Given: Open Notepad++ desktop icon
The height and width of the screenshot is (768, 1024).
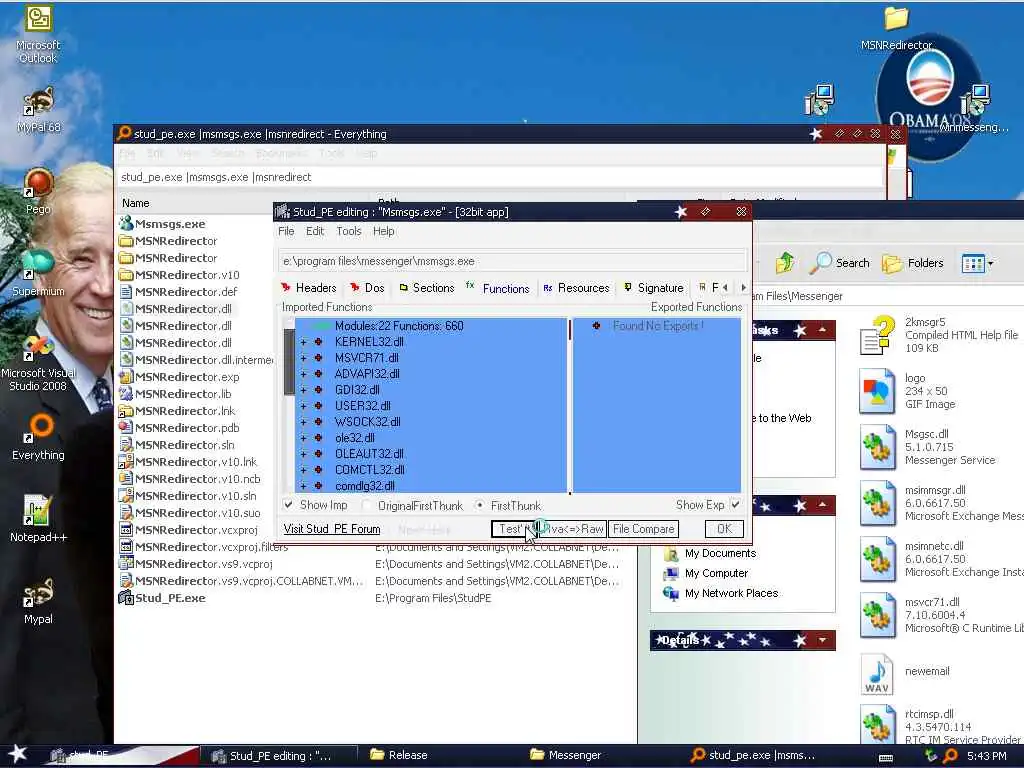Looking at the screenshot, I should [38, 519].
